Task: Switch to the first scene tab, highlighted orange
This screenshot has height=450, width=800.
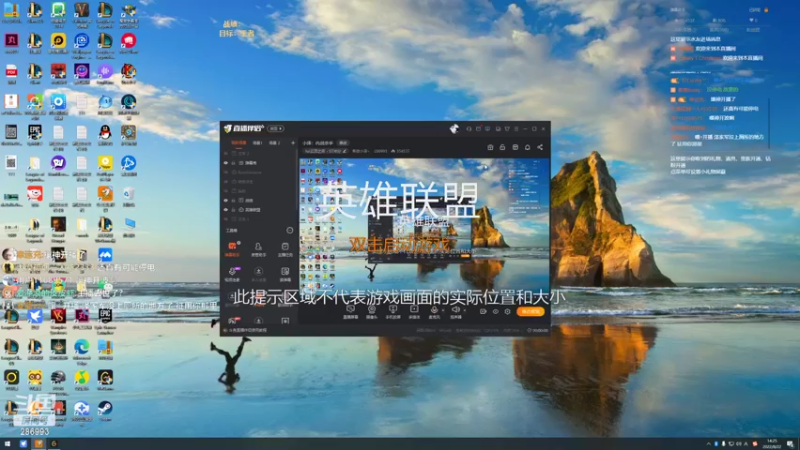Action: coord(238,143)
